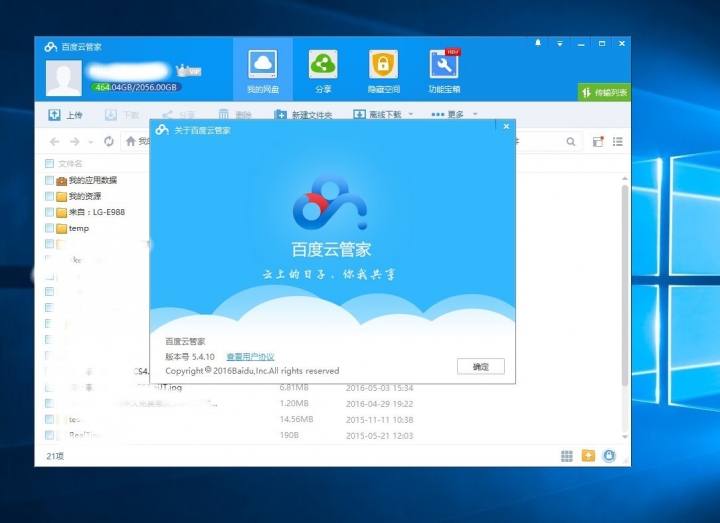Screen dimensions: 720x523
Task: Check the checkbox for the 1.20MB file row
Action: 50,403
